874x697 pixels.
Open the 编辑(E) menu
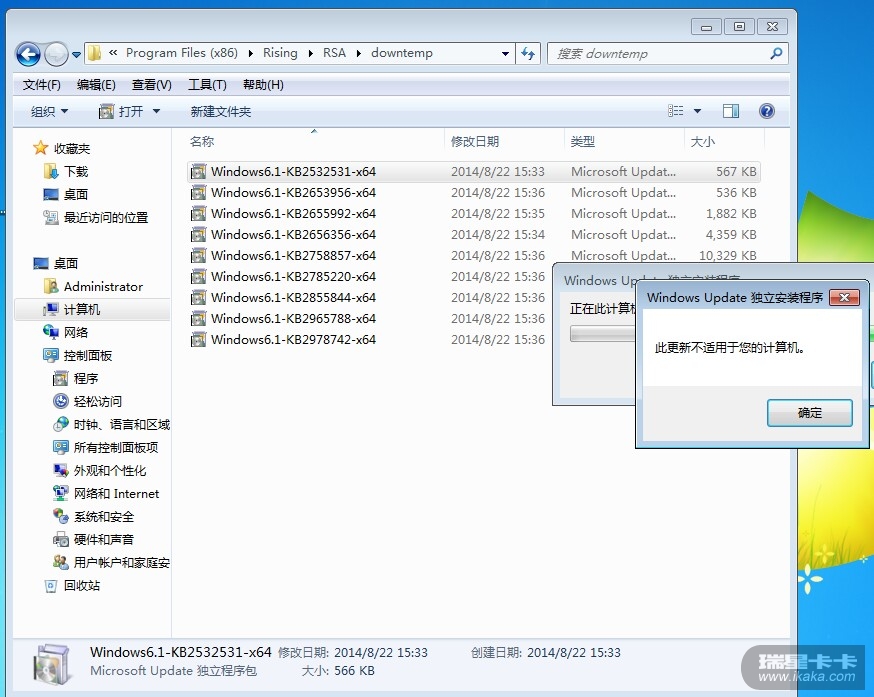coord(96,85)
